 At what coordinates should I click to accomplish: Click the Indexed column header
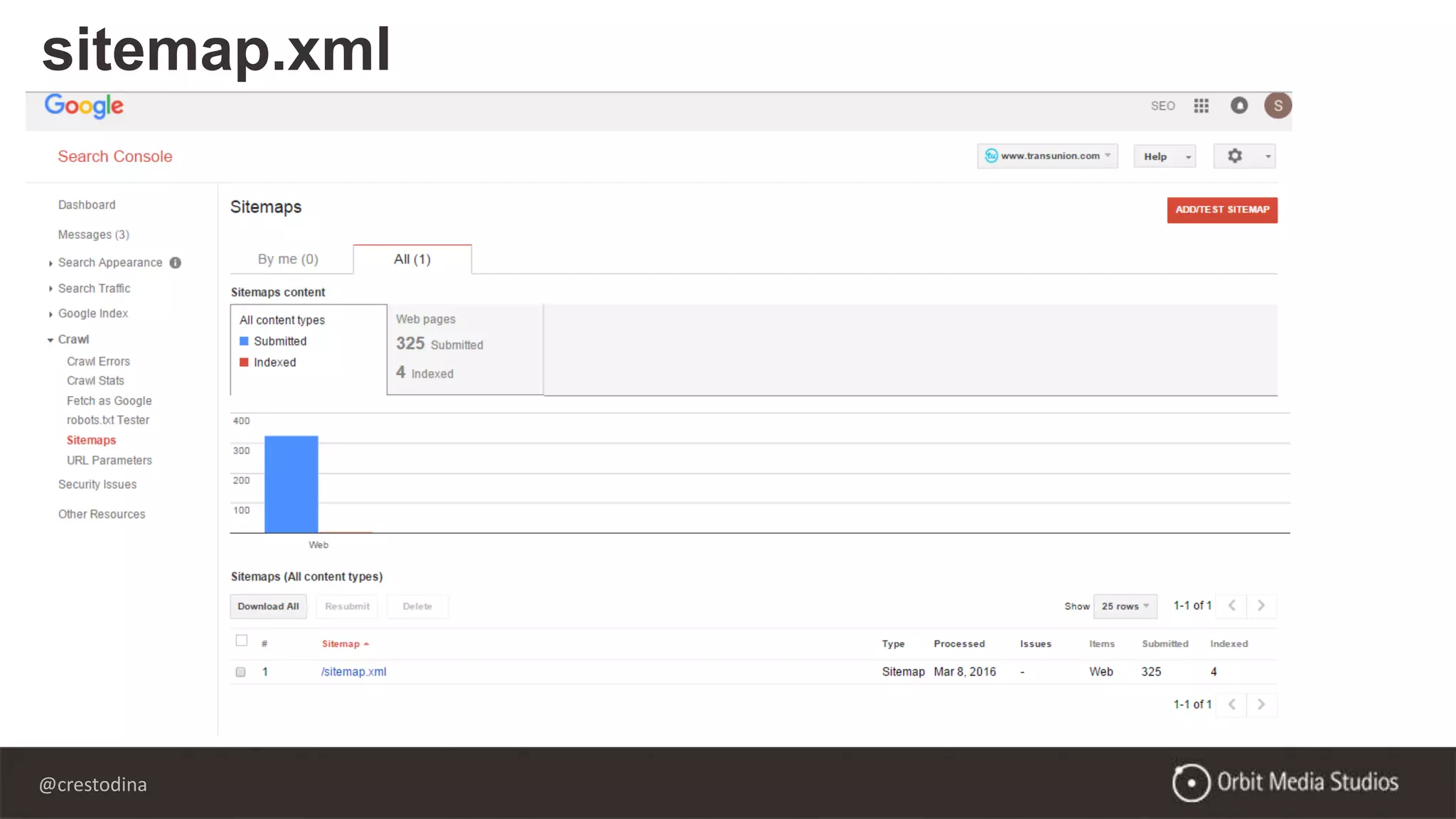click(1229, 644)
